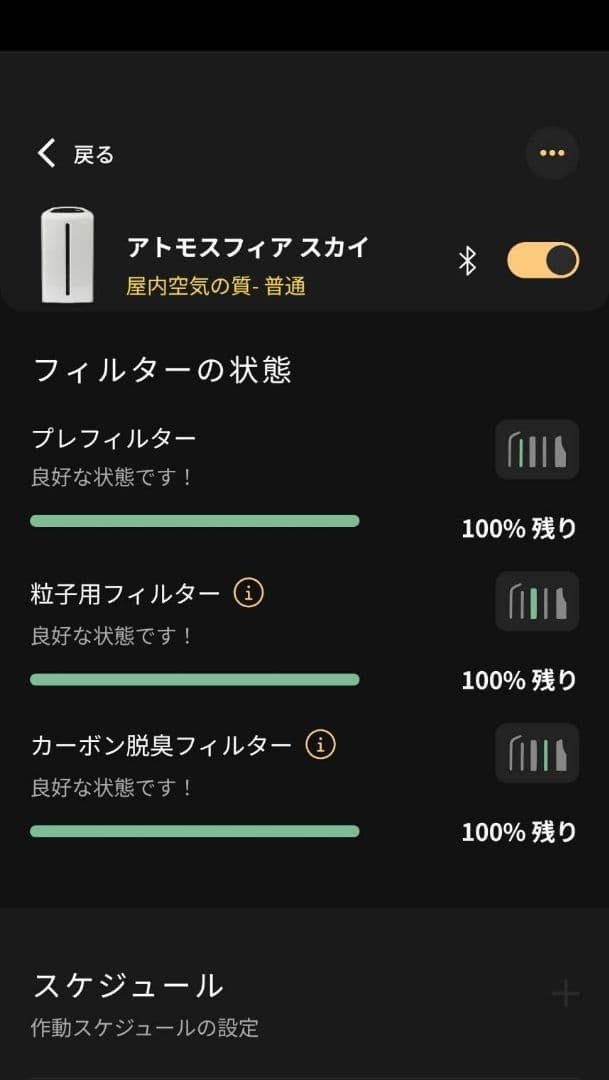Toggle the Atmosphere Sky power switch
This screenshot has height=1080, width=609.
click(x=543, y=261)
